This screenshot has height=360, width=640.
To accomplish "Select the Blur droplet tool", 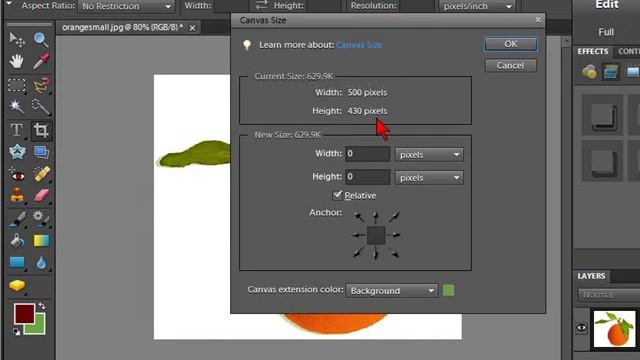I will point(41,262).
